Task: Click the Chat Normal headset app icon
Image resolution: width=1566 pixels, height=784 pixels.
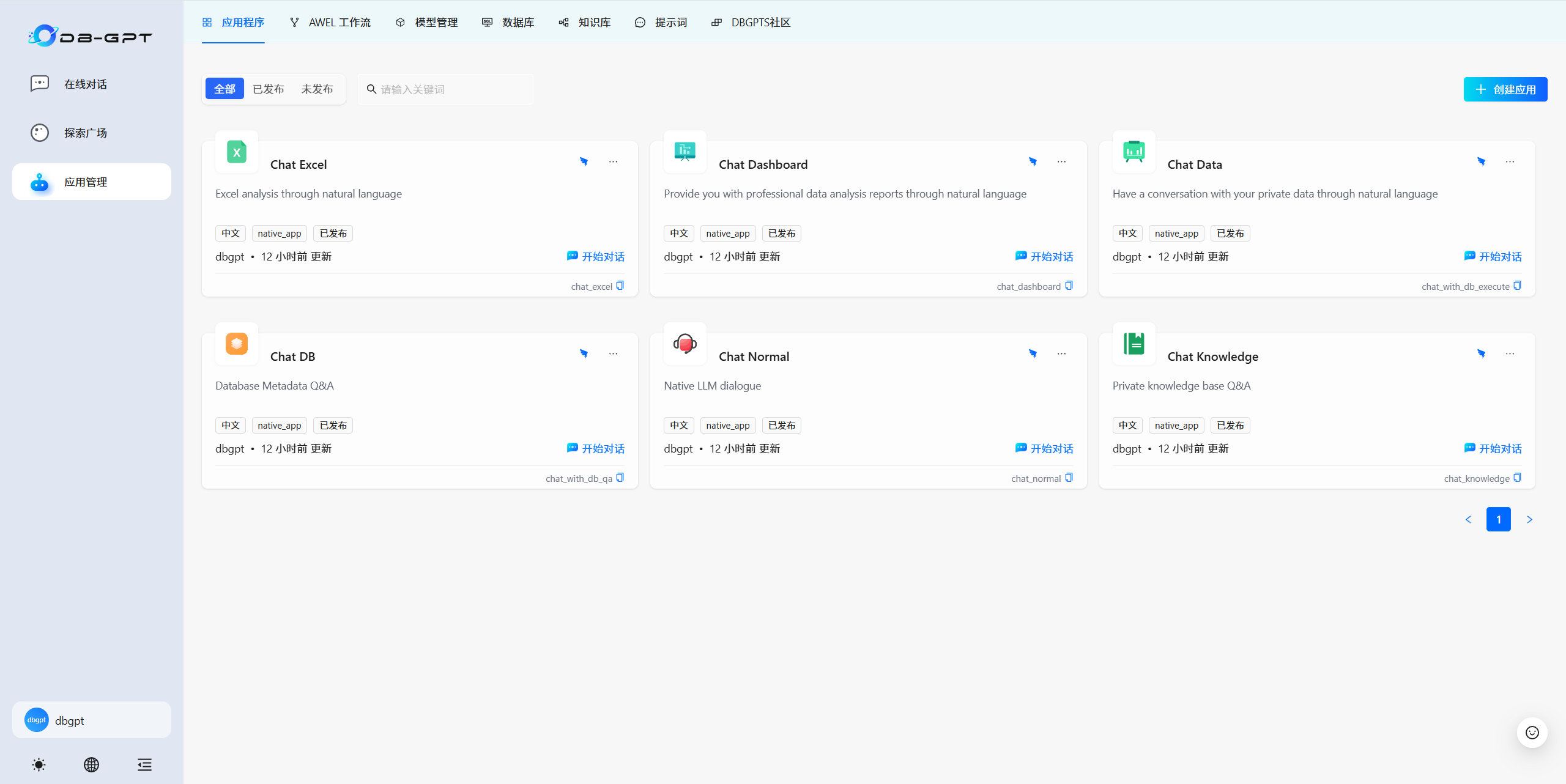Action: click(685, 344)
